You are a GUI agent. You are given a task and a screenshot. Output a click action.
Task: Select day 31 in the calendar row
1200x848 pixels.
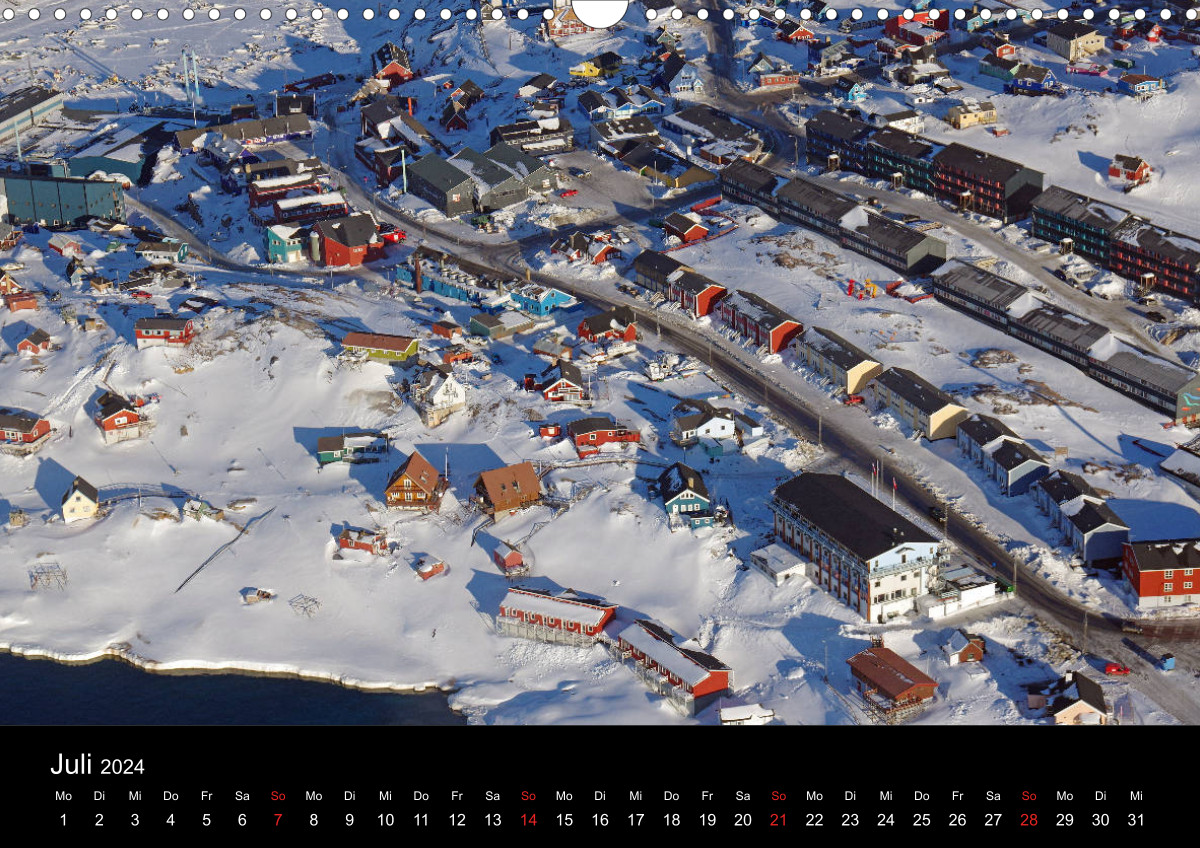coord(1136,820)
